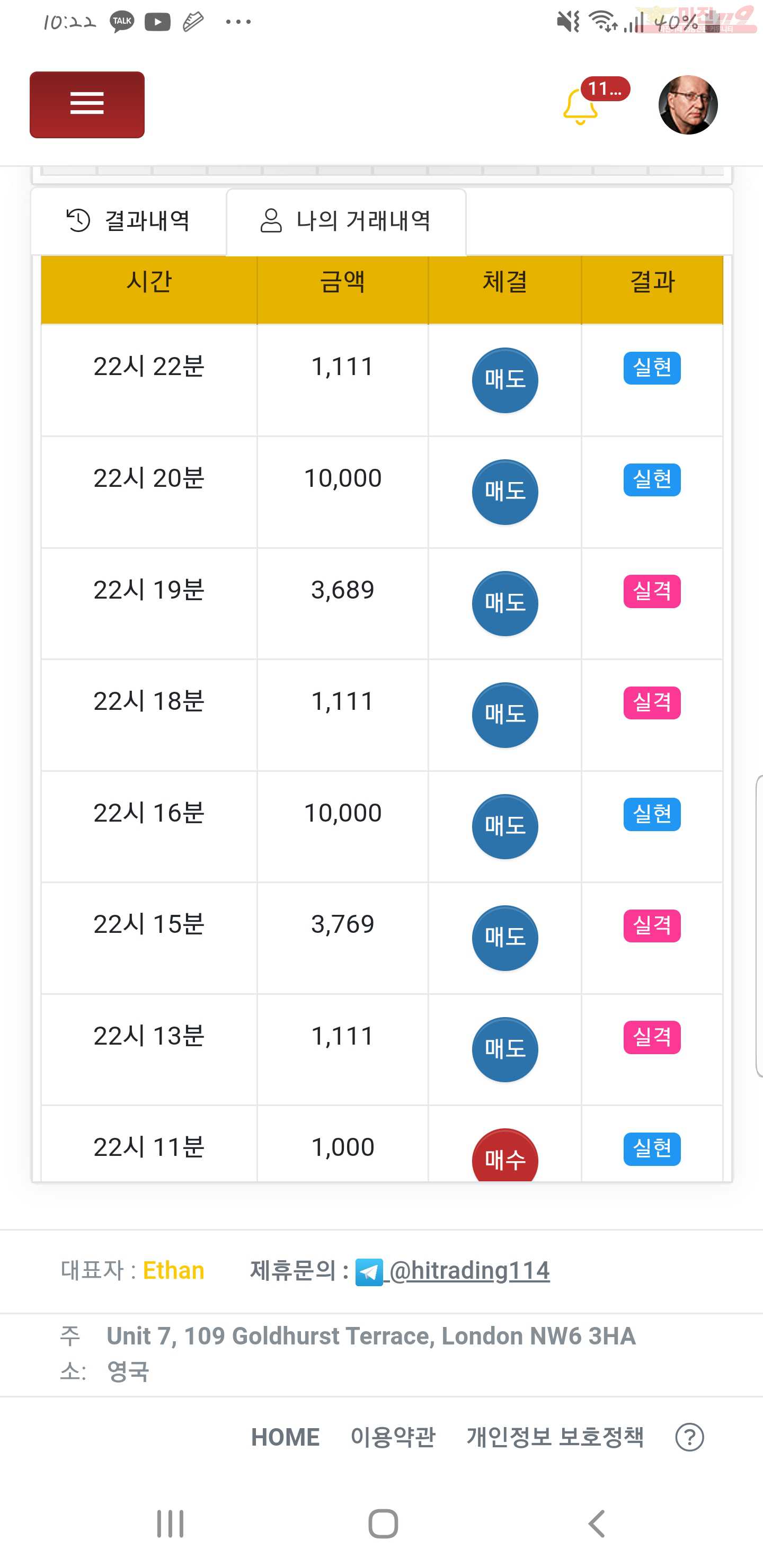Tap the help question mark icon

pos(689,1437)
